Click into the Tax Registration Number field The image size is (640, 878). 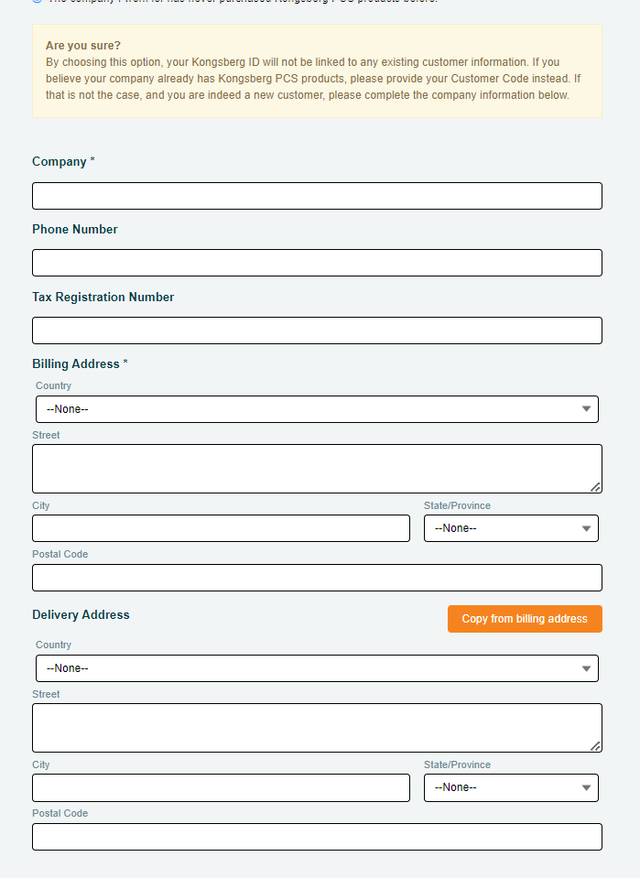[316, 330]
